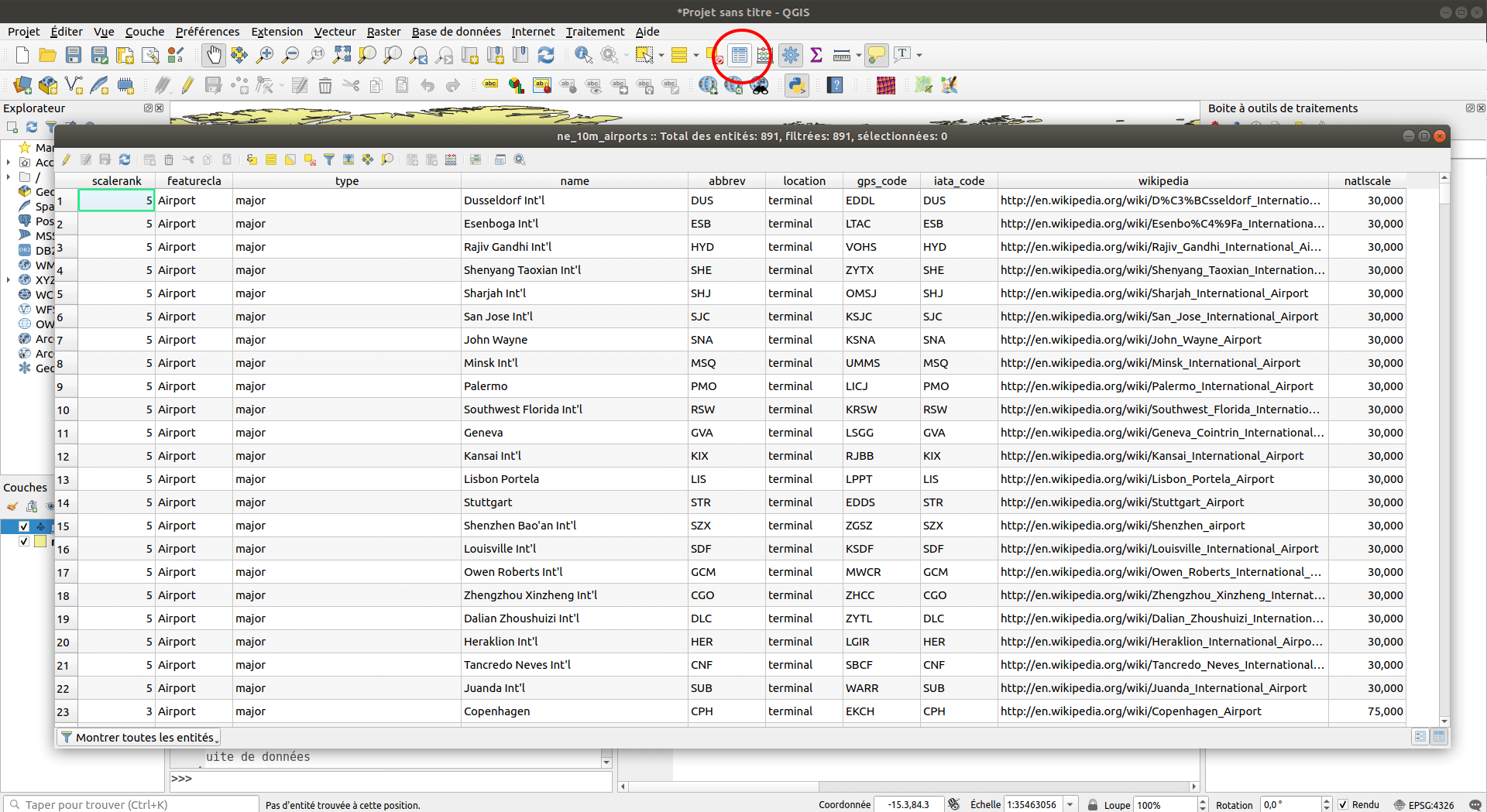Toggle the processing toolbox gear icon

791,55
